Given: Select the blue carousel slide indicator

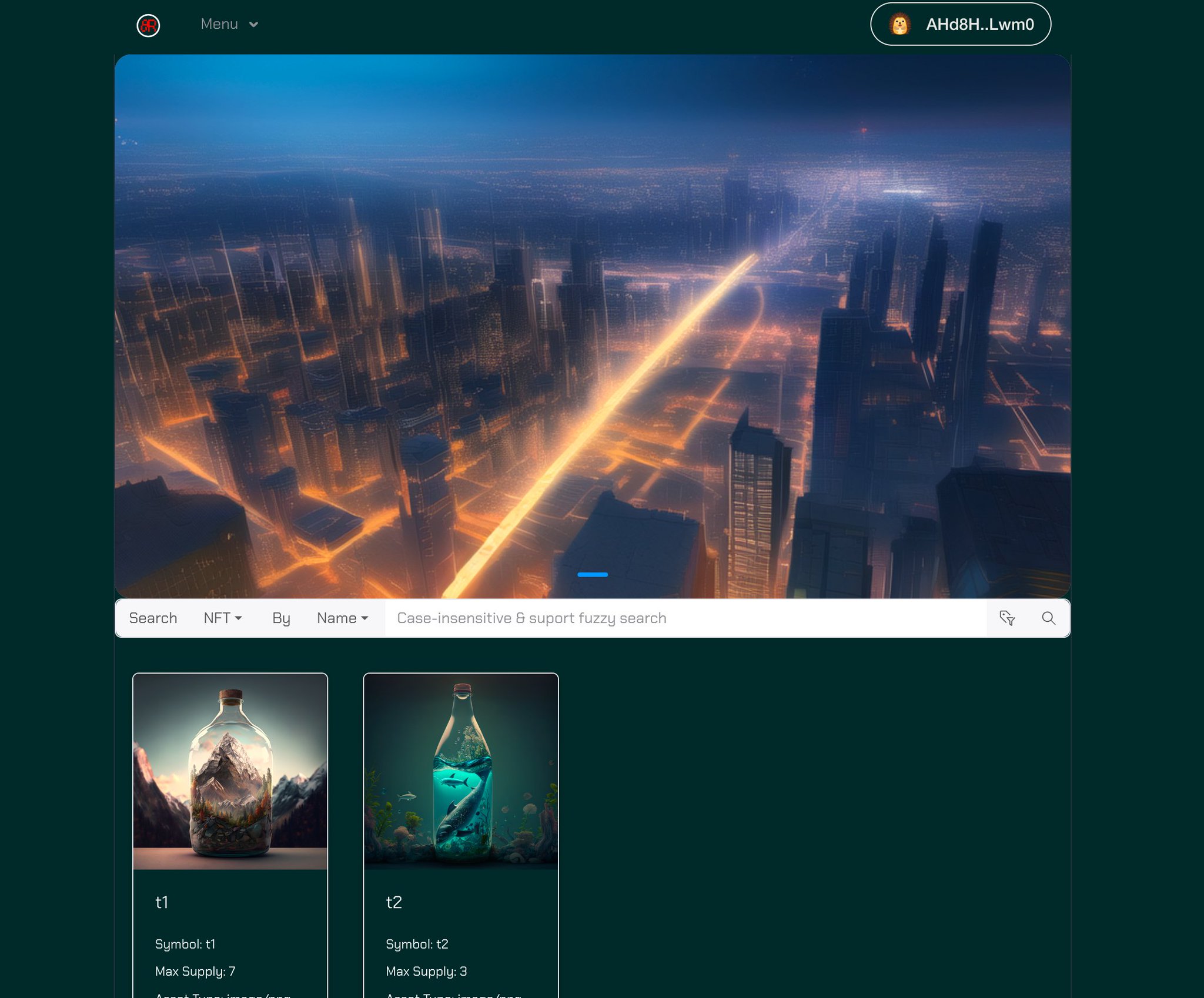Looking at the screenshot, I should point(593,574).
